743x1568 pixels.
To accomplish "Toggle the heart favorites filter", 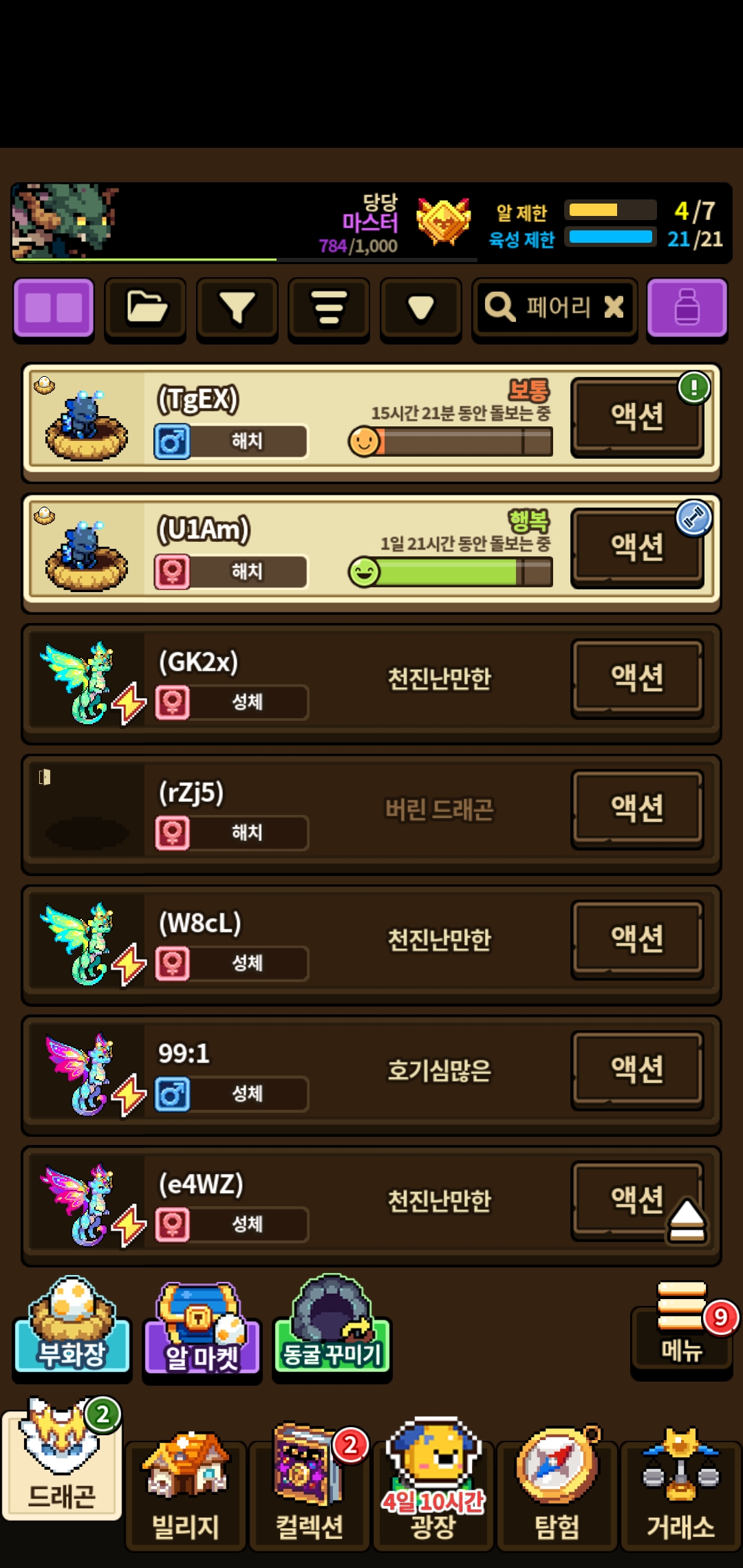I will coord(420,308).
